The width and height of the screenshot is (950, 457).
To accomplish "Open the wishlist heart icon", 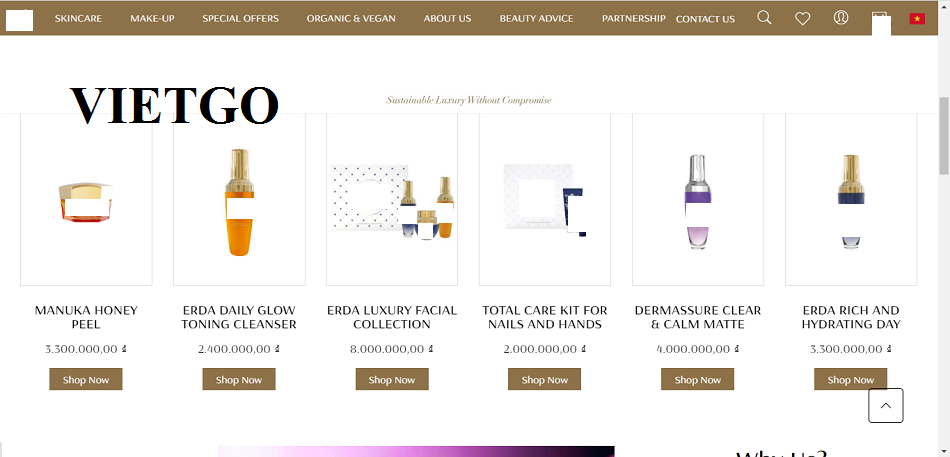I will pos(803,19).
